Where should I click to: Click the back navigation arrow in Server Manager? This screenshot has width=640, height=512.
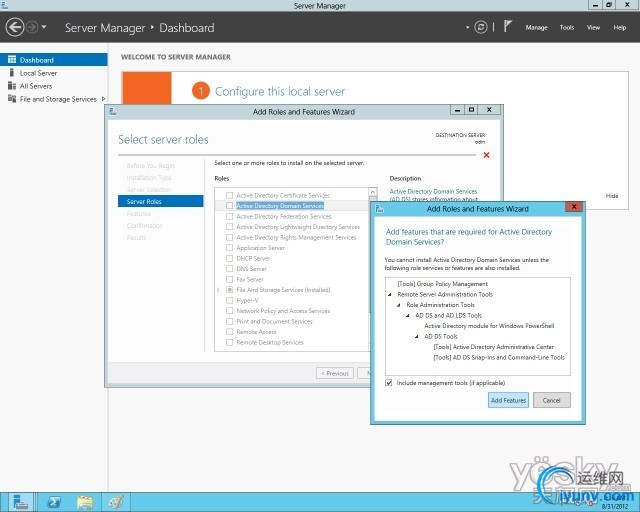tap(15, 27)
